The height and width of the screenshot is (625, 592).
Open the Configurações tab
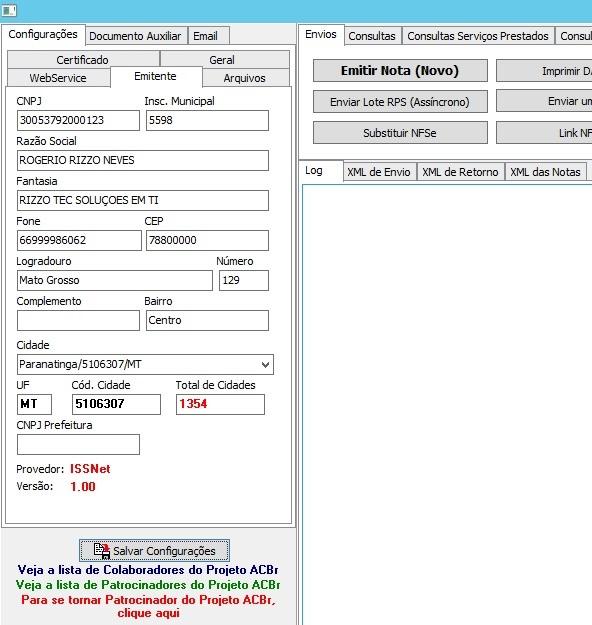pos(43,35)
